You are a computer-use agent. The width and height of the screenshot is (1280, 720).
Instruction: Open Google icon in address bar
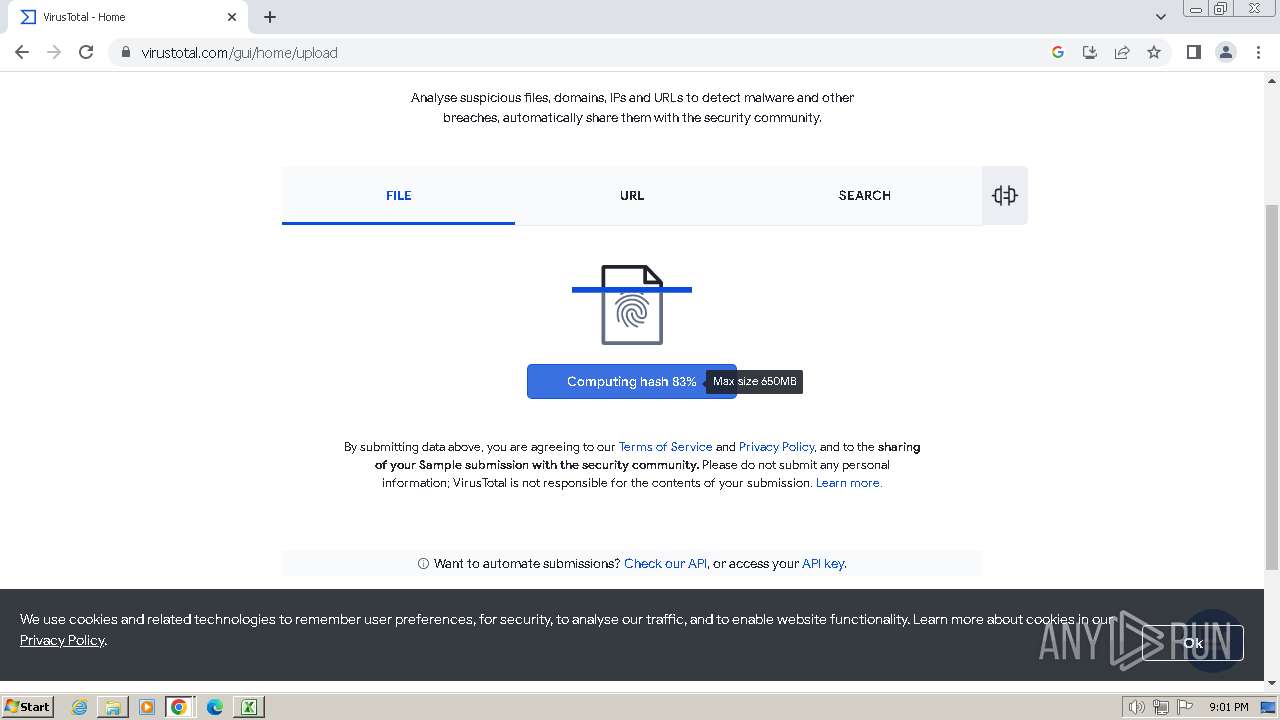pyautogui.click(x=1058, y=52)
